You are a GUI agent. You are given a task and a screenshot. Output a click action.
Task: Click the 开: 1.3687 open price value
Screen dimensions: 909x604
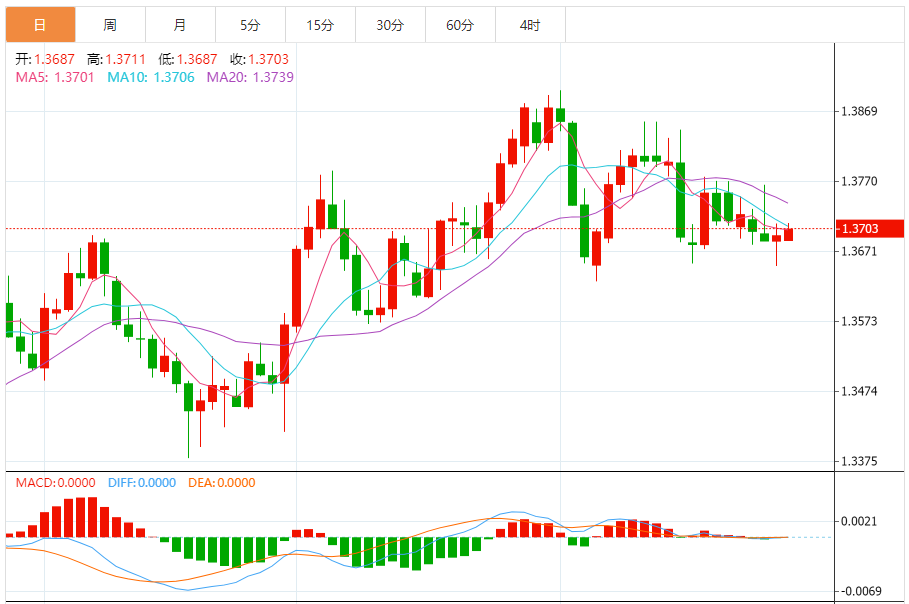45,59
